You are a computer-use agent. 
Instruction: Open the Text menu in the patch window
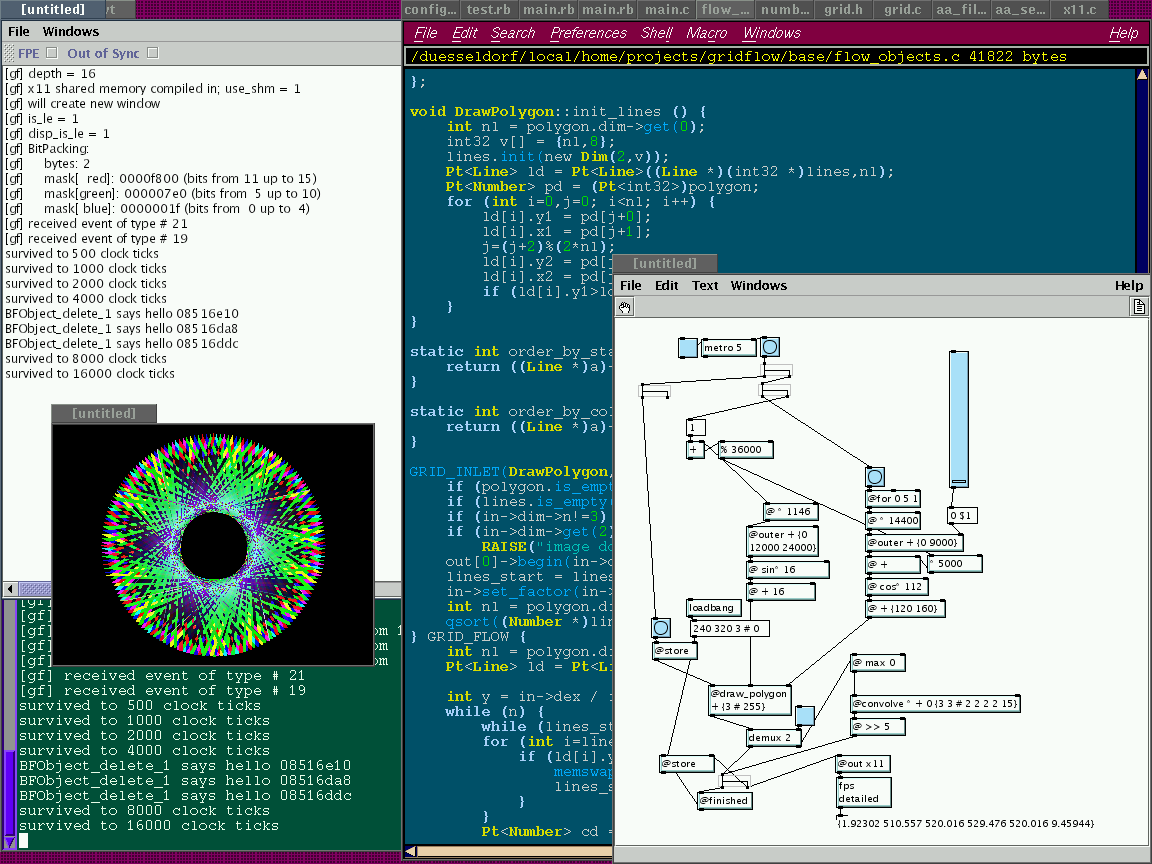tap(705, 286)
